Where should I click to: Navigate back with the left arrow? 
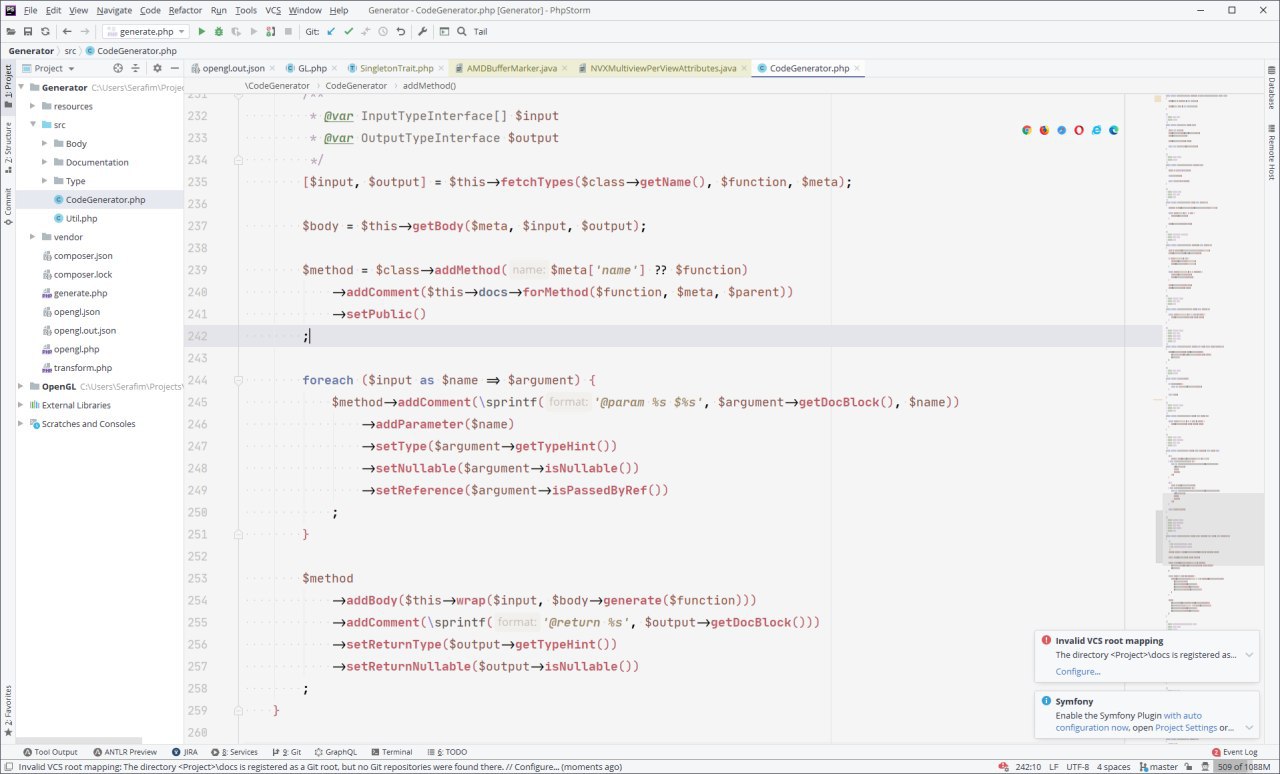pyautogui.click(x=67, y=31)
